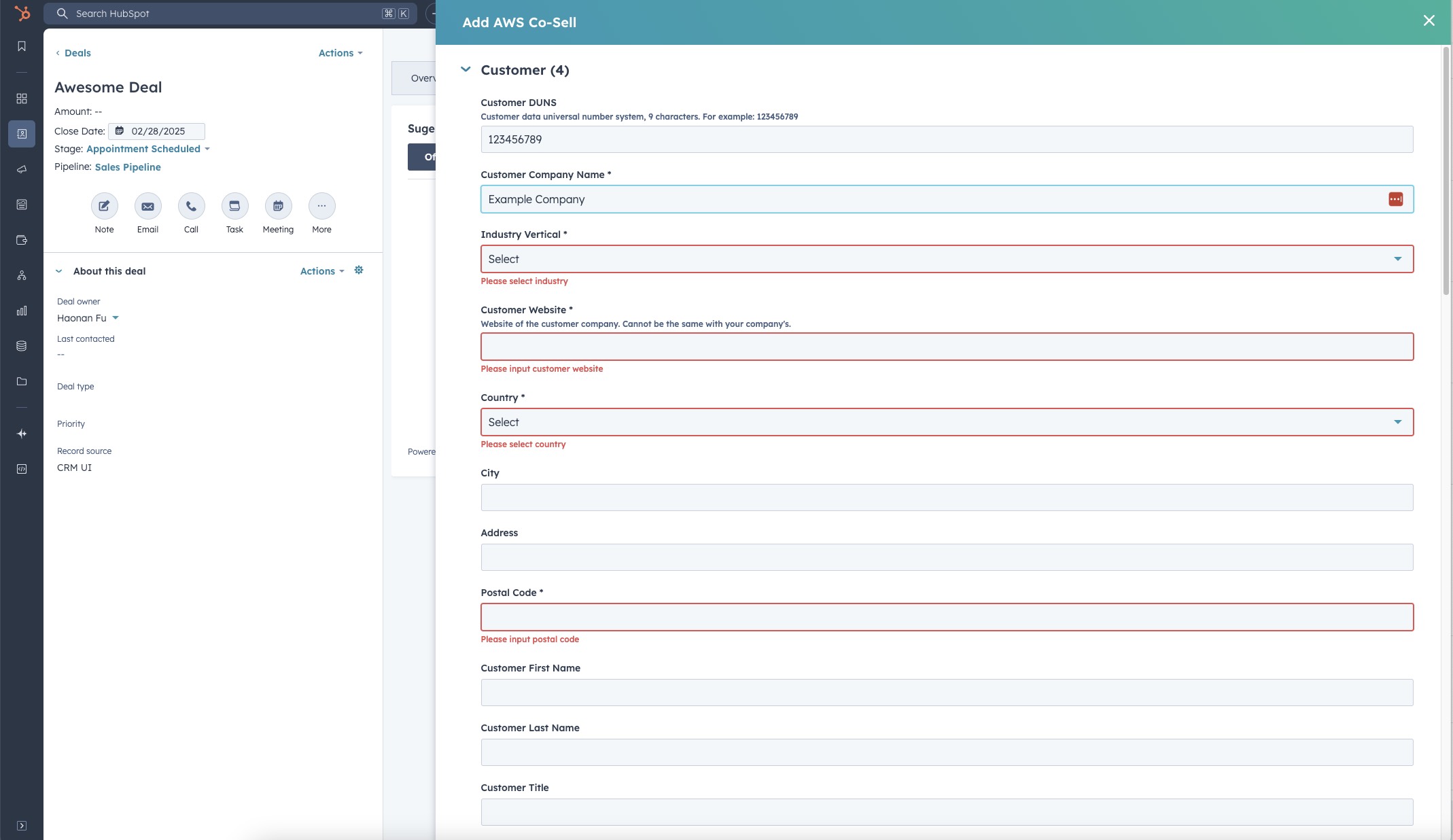Open the Email compose icon
The width and height of the screenshot is (1453, 840).
click(x=147, y=206)
